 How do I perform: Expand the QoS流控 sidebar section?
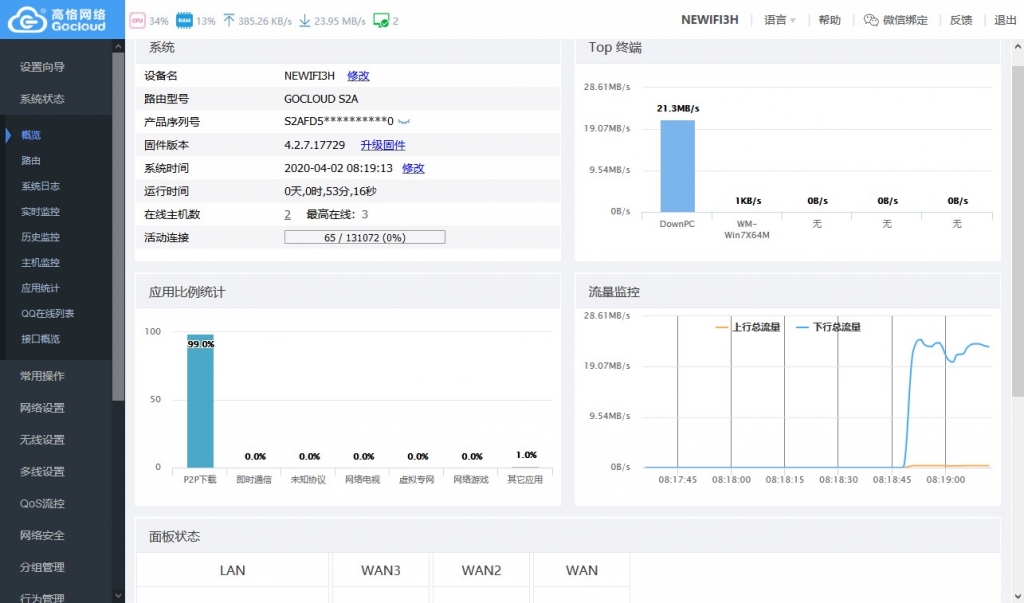[x=42, y=504]
